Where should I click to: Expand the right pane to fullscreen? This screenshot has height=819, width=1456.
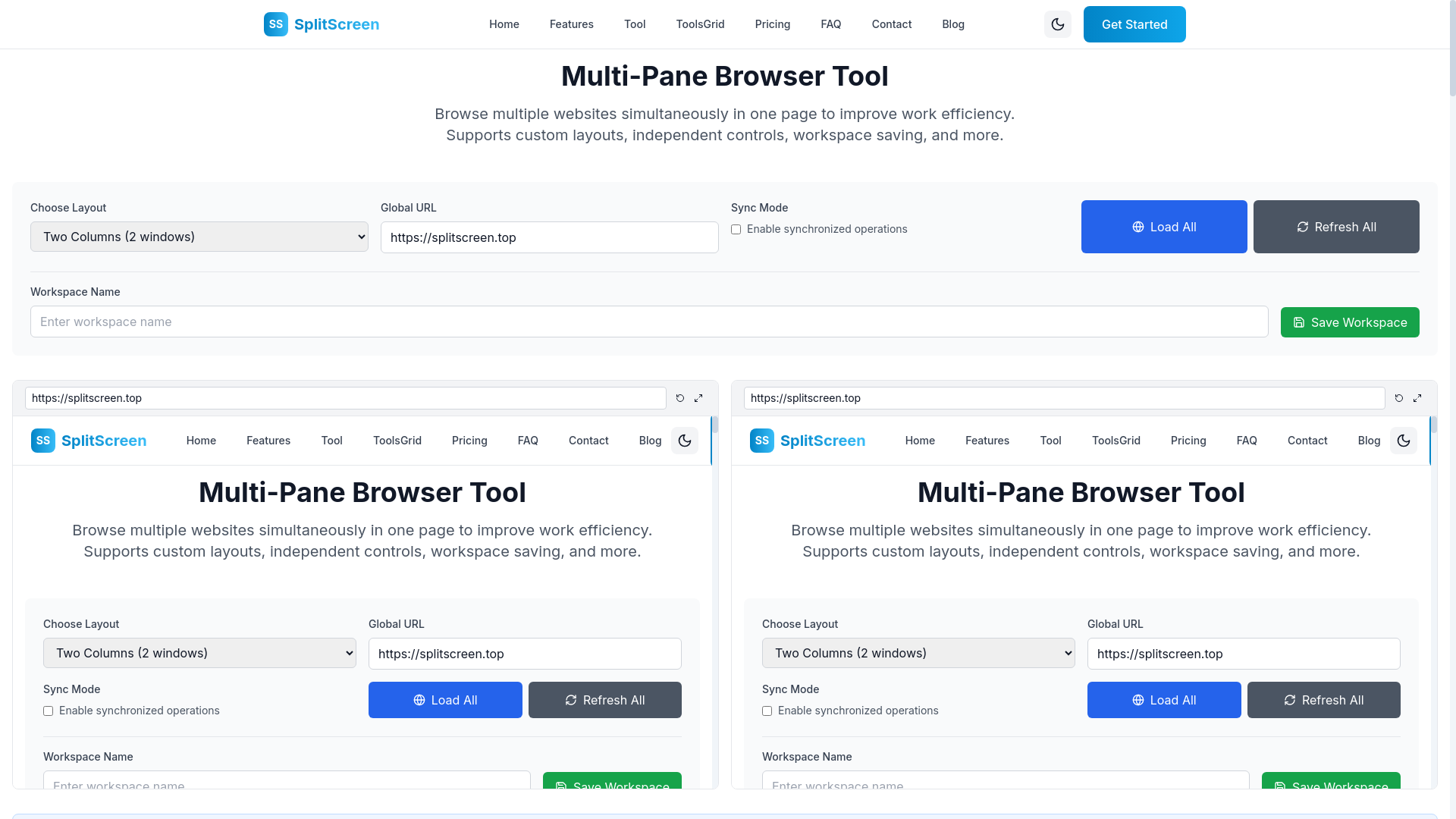(x=1417, y=398)
